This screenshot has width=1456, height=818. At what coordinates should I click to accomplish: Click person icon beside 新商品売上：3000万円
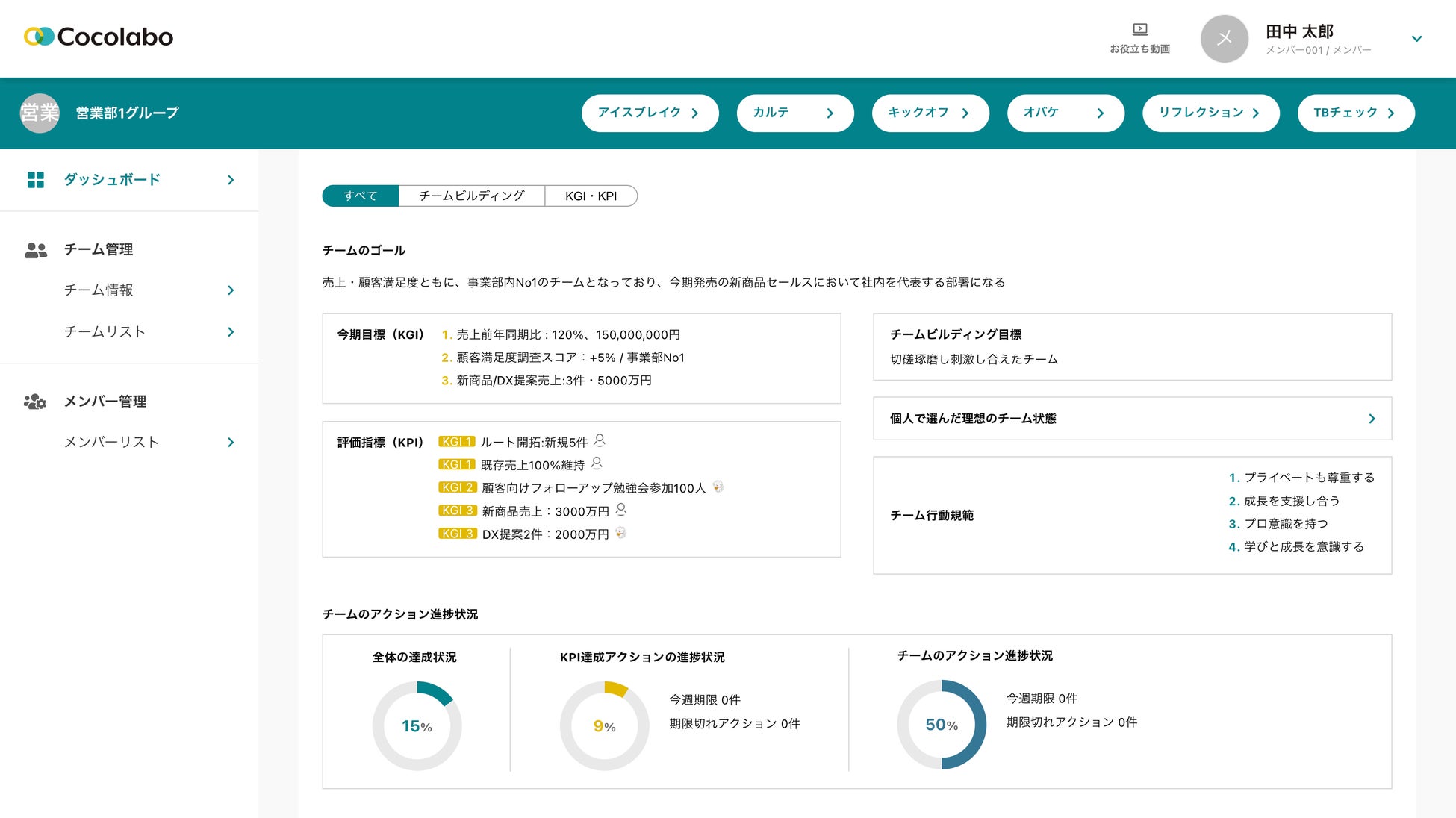(x=621, y=510)
